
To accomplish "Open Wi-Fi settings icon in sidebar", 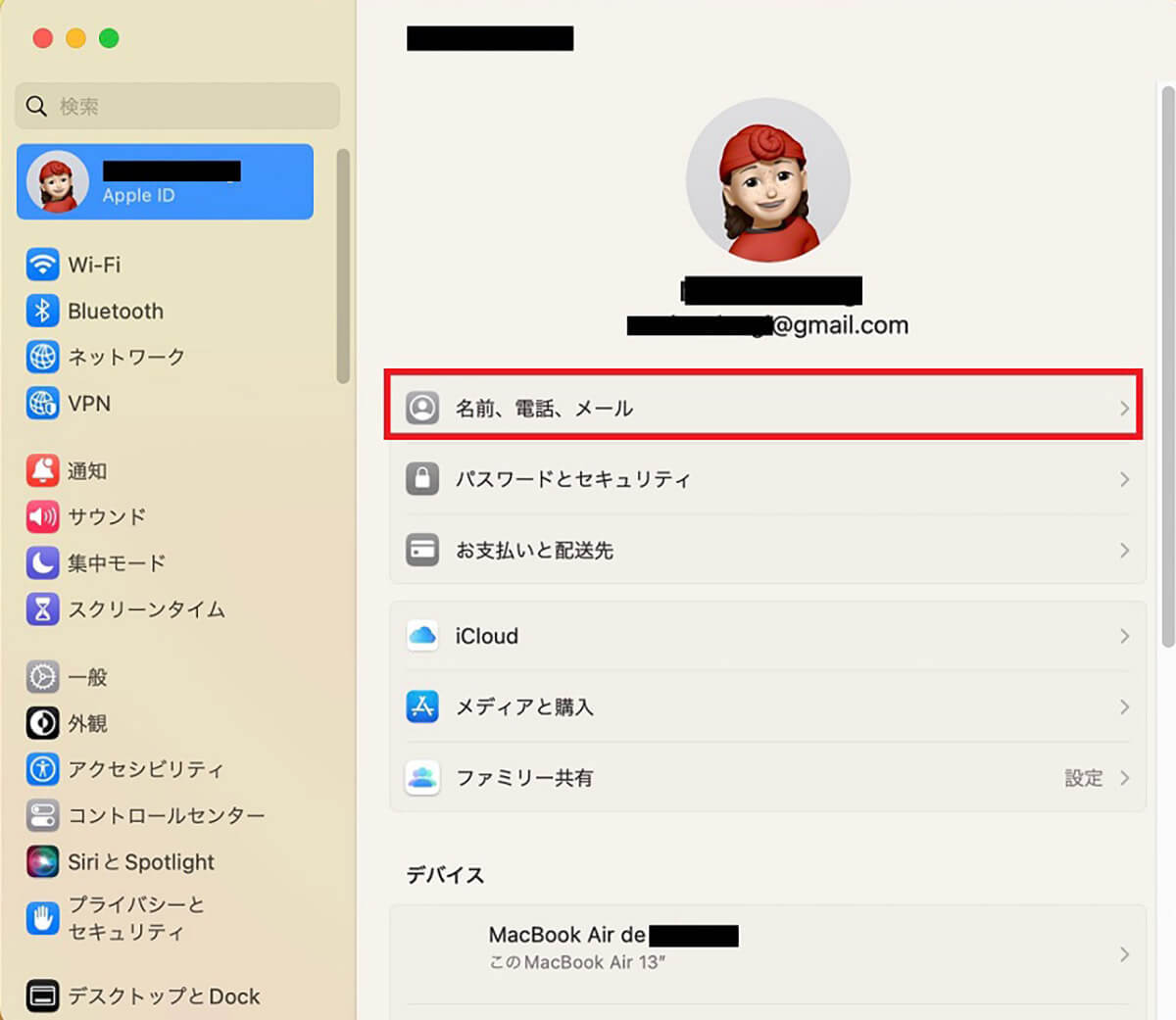I will (x=42, y=265).
